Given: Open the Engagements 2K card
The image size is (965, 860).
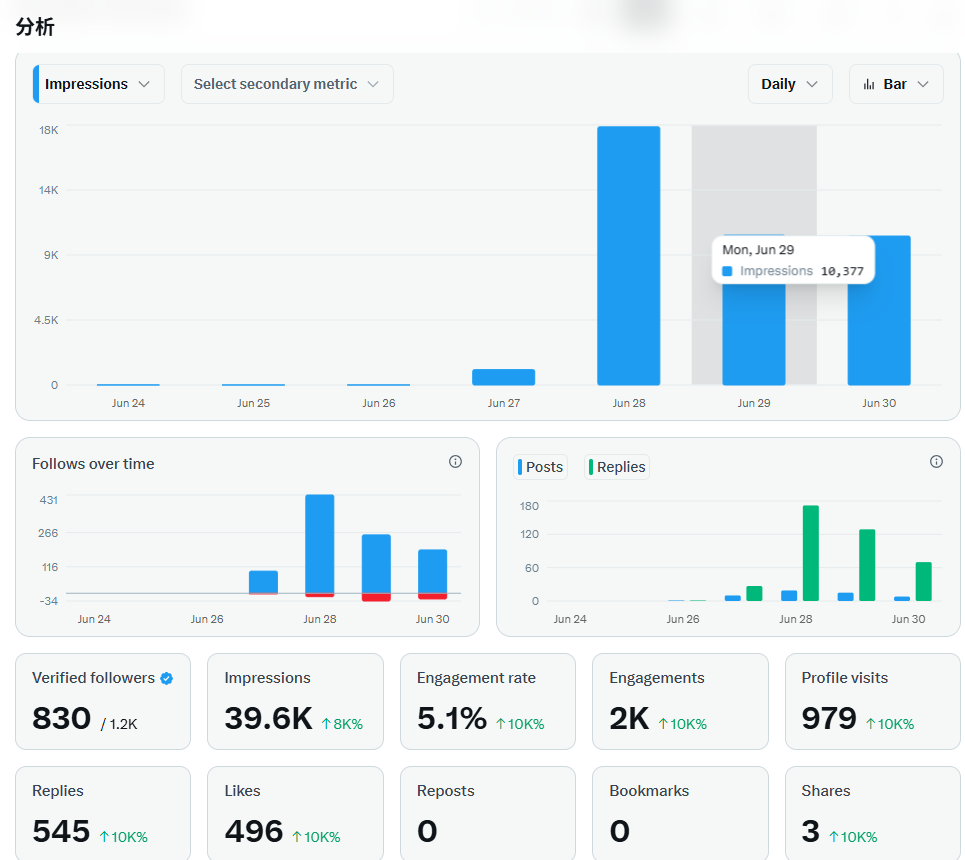Looking at the screenshot, I should click(x=680, y=701).
